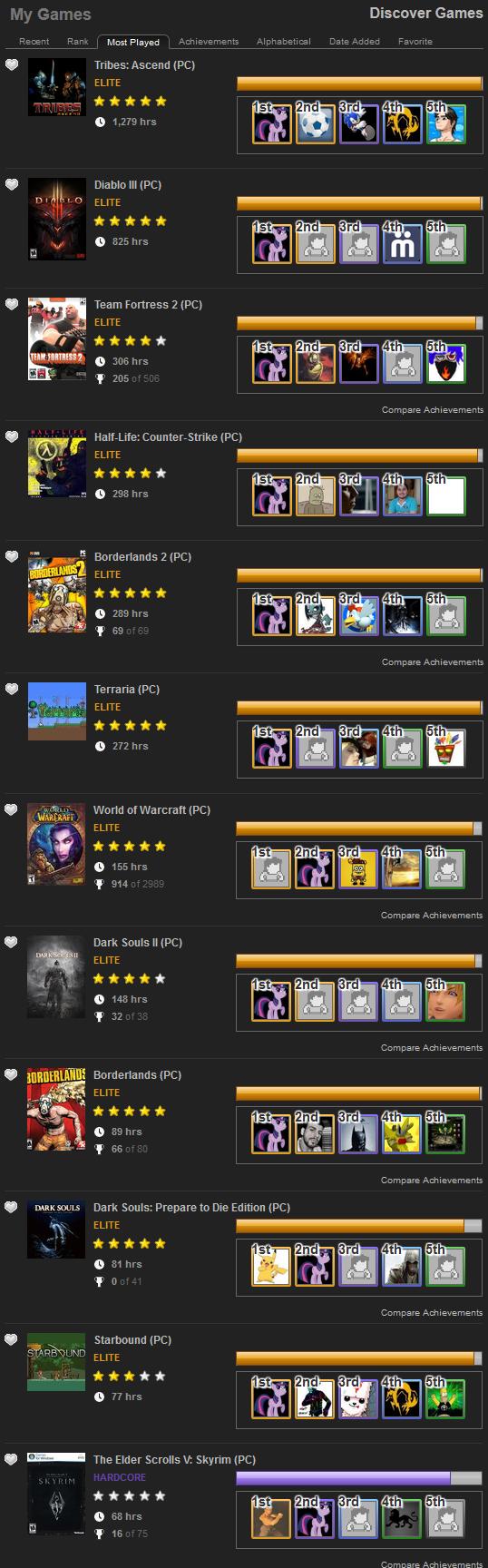Toggle favorite heart for Tribes: Ascend
This screenshot has width=488, height=1568.
tap(12, 65)
